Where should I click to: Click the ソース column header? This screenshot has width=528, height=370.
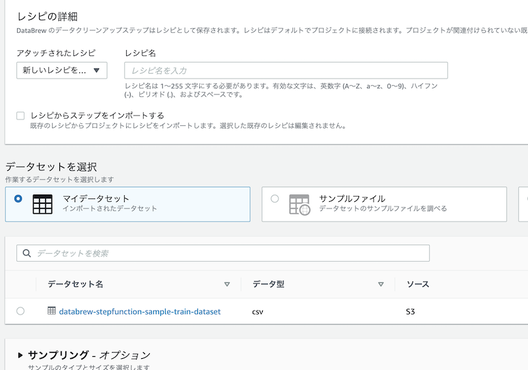coord(418,284)
